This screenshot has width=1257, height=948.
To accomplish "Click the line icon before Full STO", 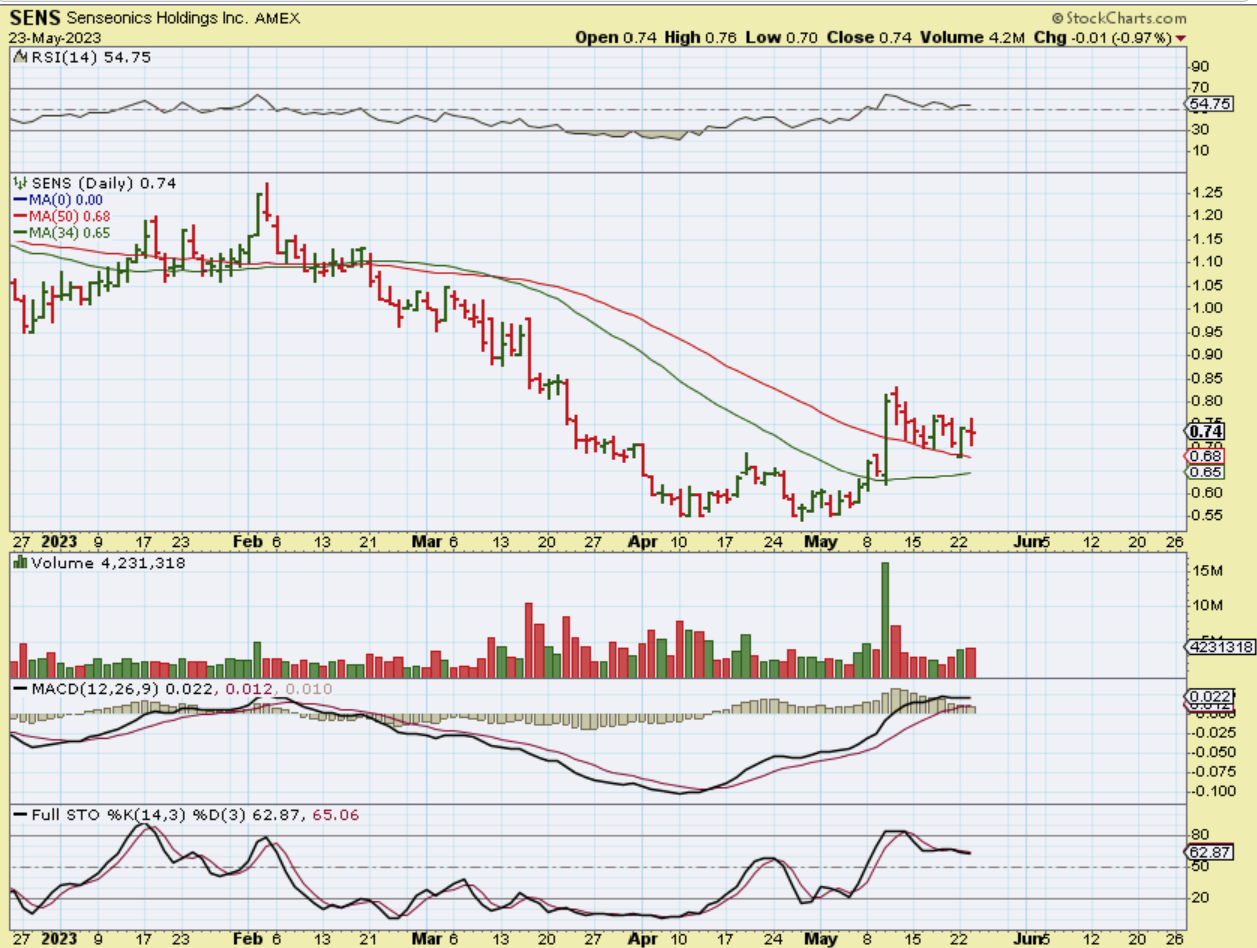I will 20,815.
